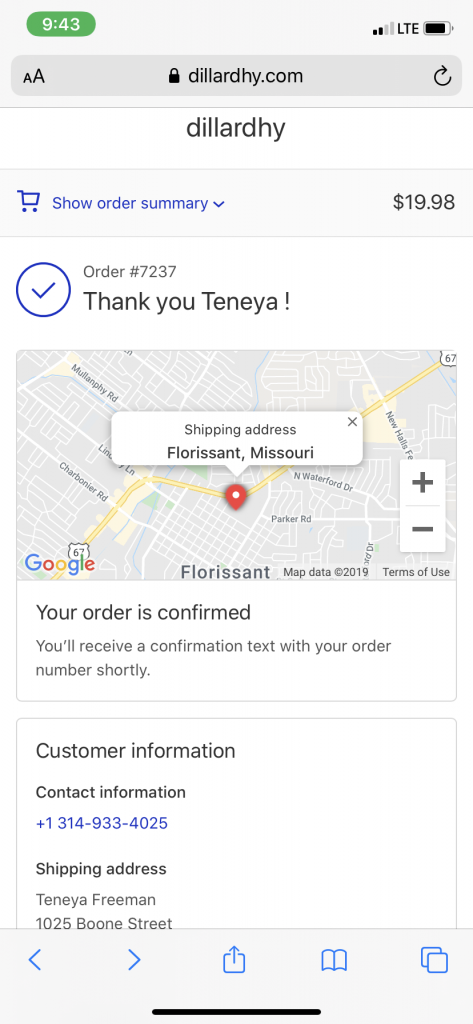The image size is (473, 1024).
Task: Tap the green 9:43 time indicator
Action: 61,24
